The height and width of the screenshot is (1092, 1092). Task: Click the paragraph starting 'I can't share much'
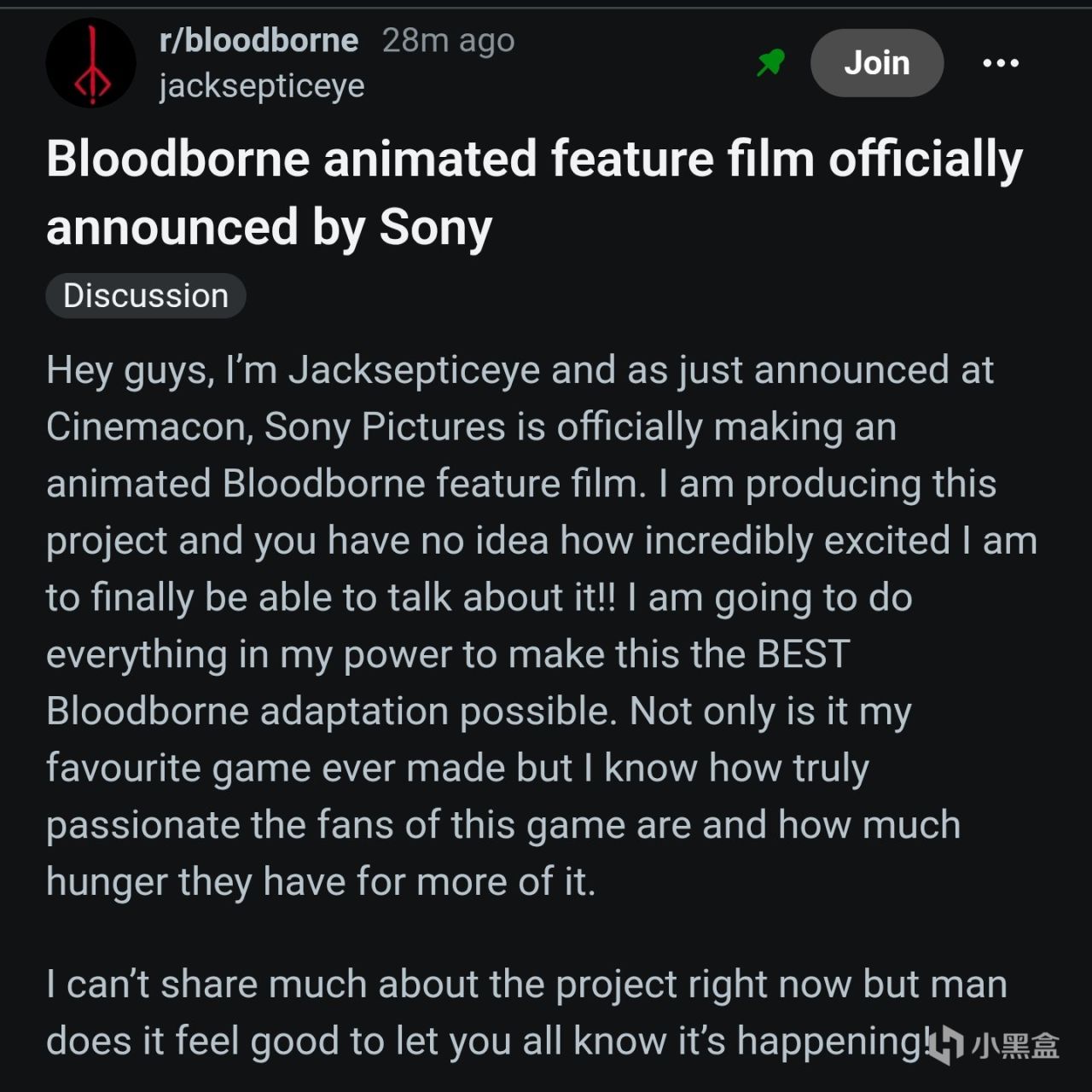coord(526,1012)
